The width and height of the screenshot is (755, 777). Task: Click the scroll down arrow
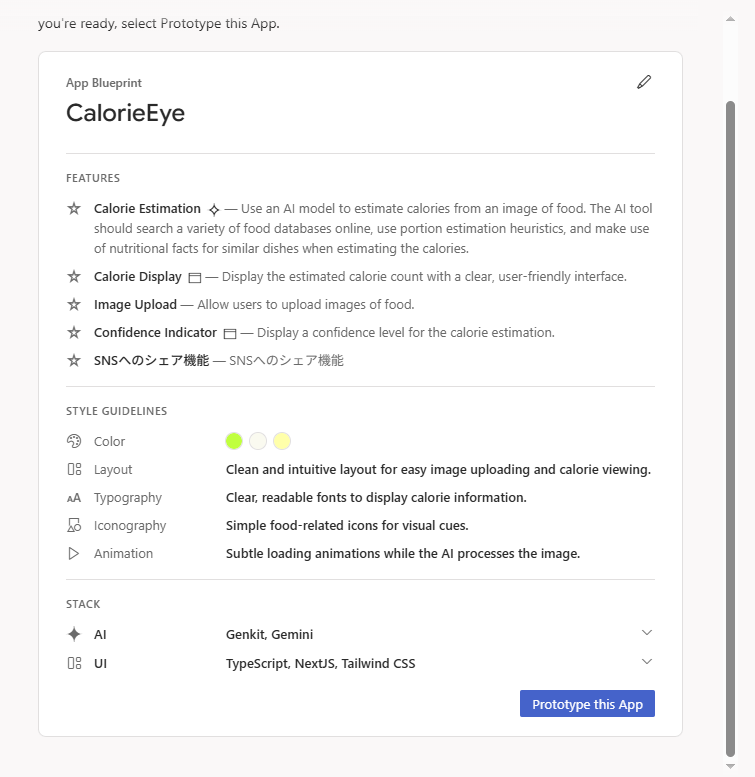click(x=730, y=766)
